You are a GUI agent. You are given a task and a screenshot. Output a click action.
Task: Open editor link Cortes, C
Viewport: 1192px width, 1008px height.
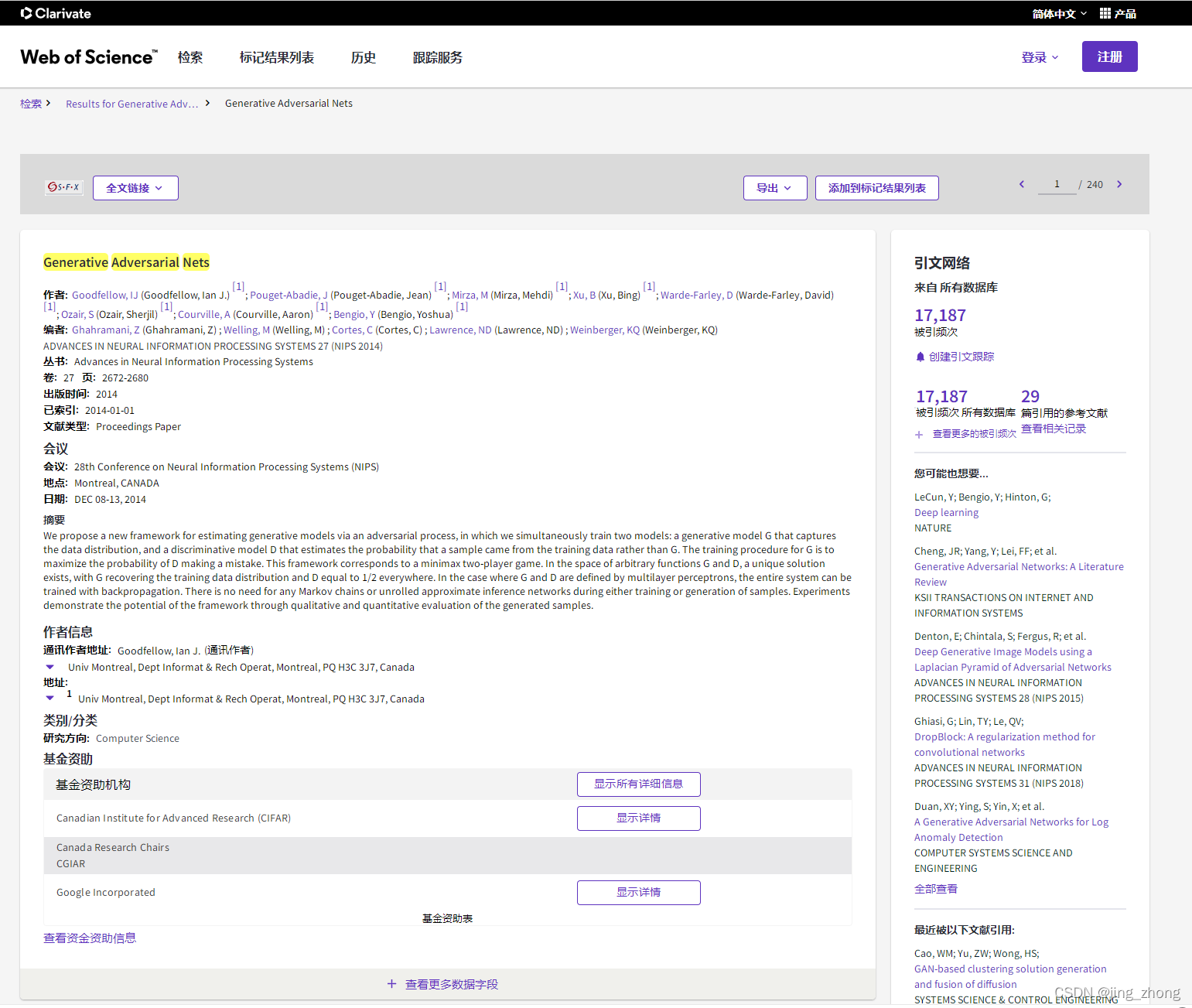coord(352,330)
